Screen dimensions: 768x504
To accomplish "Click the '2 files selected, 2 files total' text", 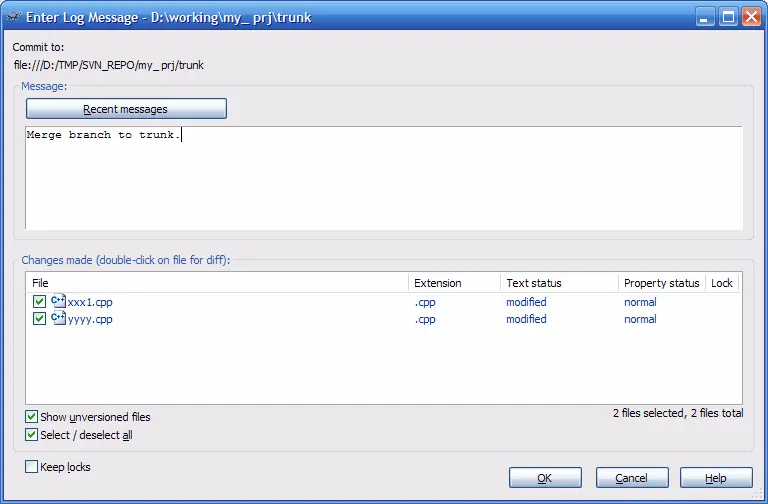I will 678,413.
